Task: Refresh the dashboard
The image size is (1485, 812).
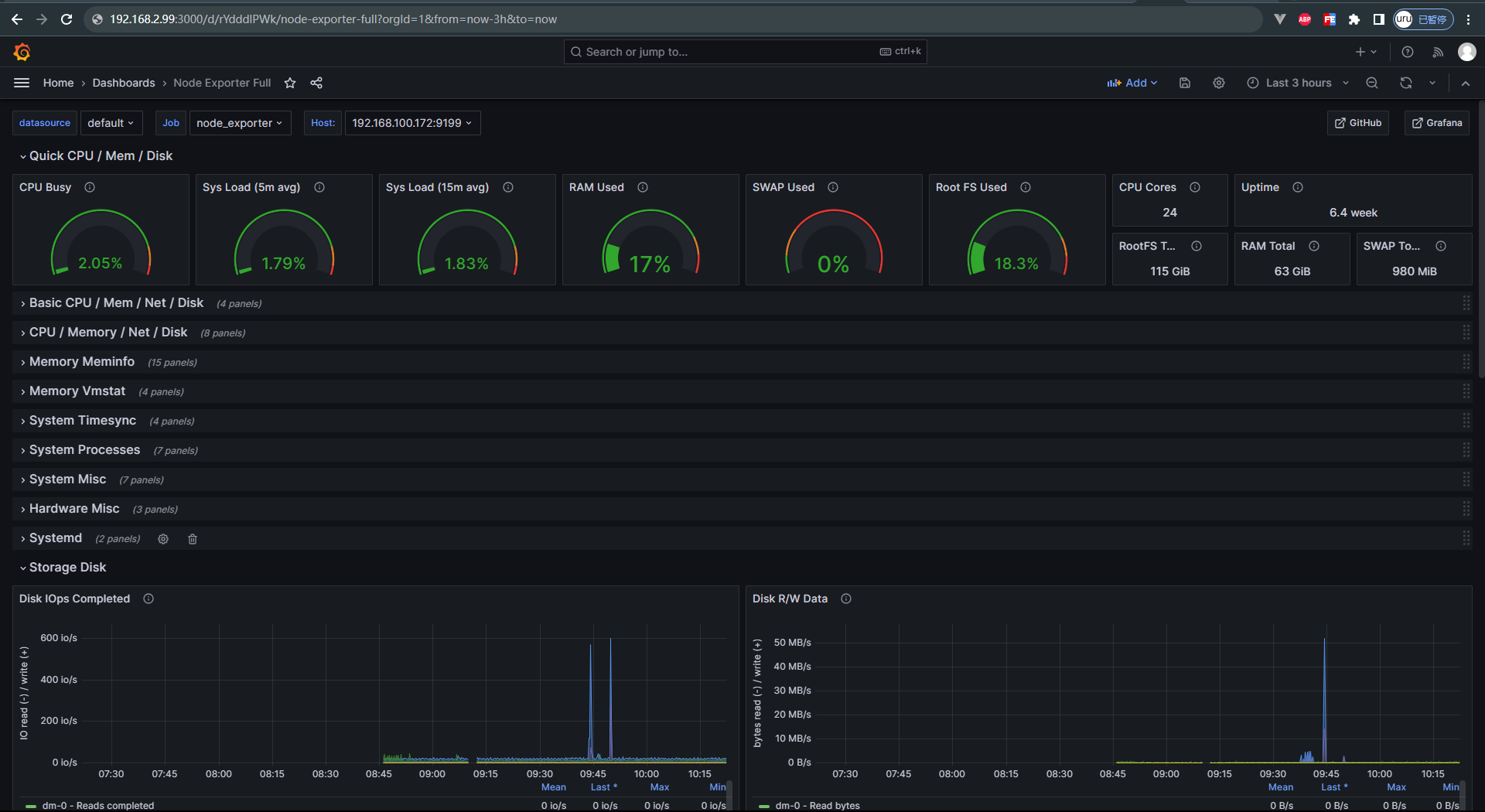Action: (x=1406, y=83)
